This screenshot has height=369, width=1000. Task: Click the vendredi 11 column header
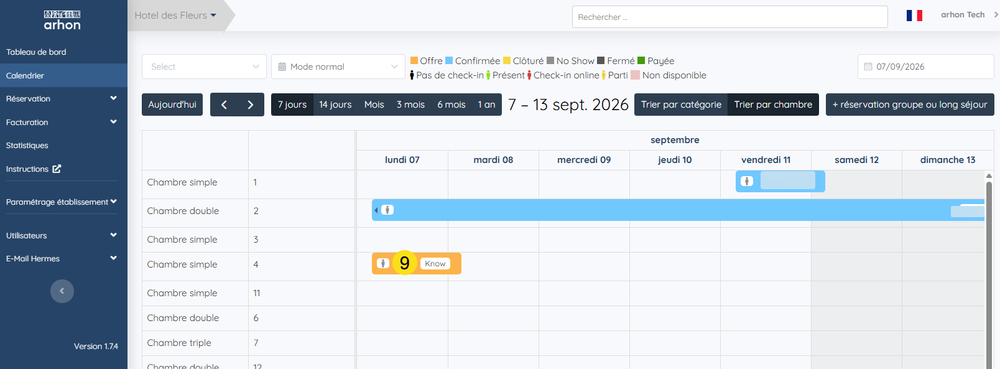(765, 160)
